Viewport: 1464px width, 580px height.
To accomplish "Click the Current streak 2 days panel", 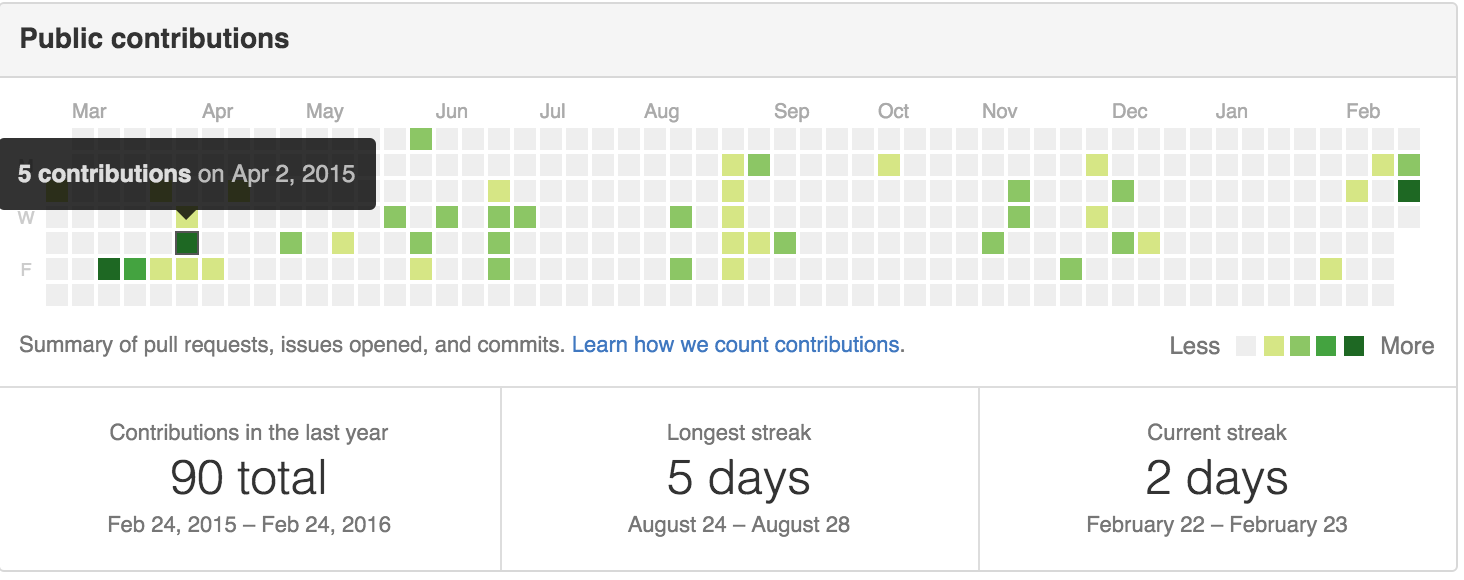I will (1217, 479).
